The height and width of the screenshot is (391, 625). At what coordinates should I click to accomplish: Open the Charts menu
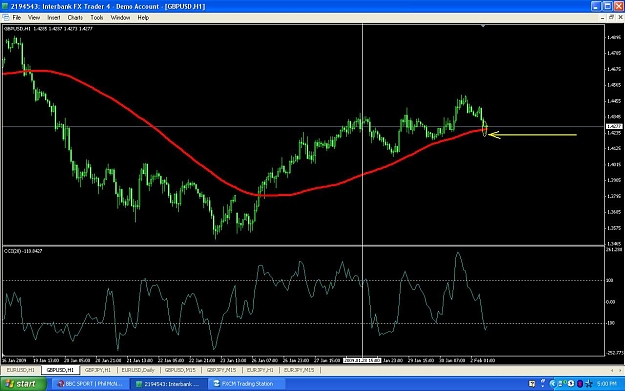click(x=75, y=18)
